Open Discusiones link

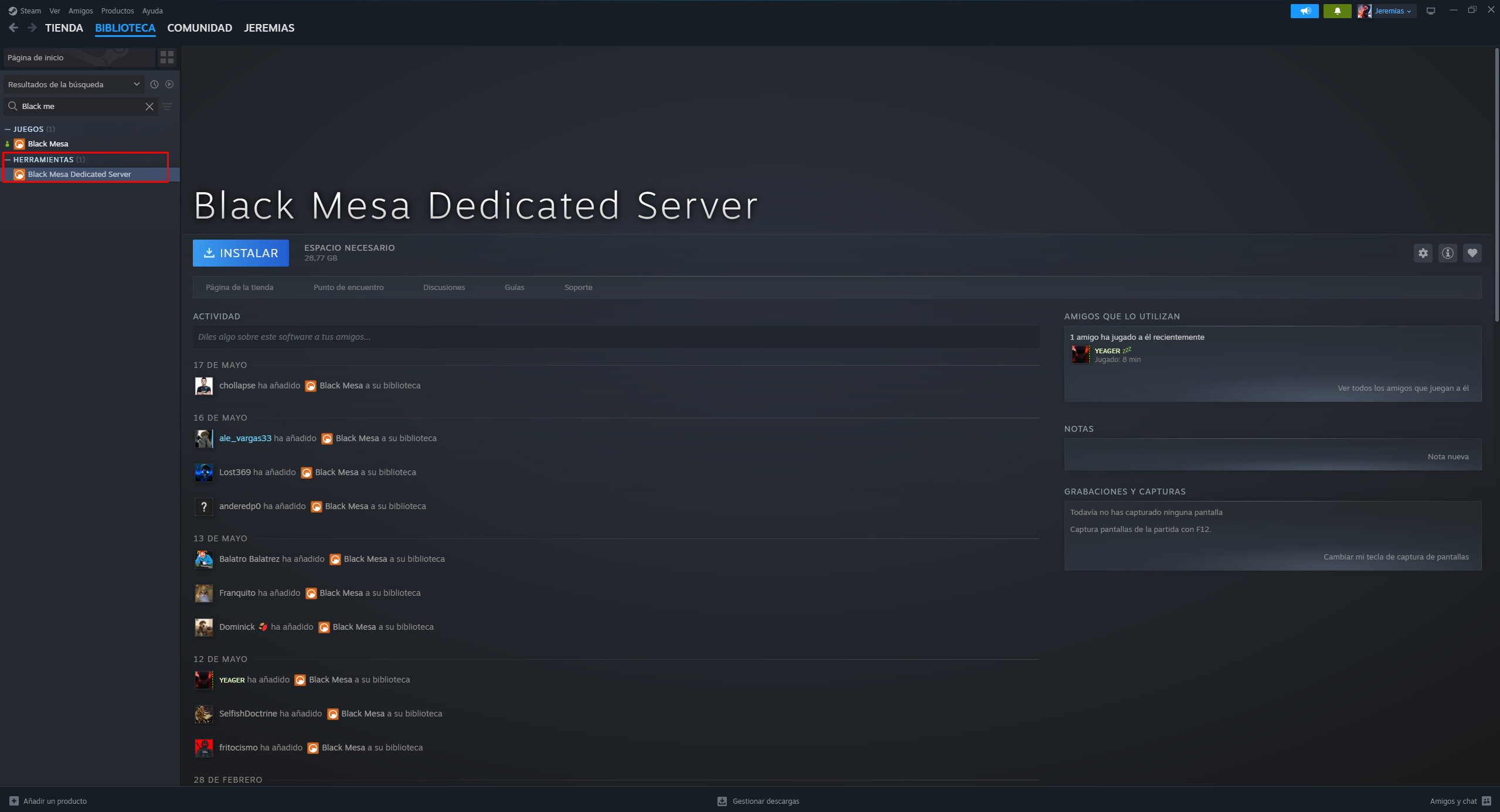point(444,288)
